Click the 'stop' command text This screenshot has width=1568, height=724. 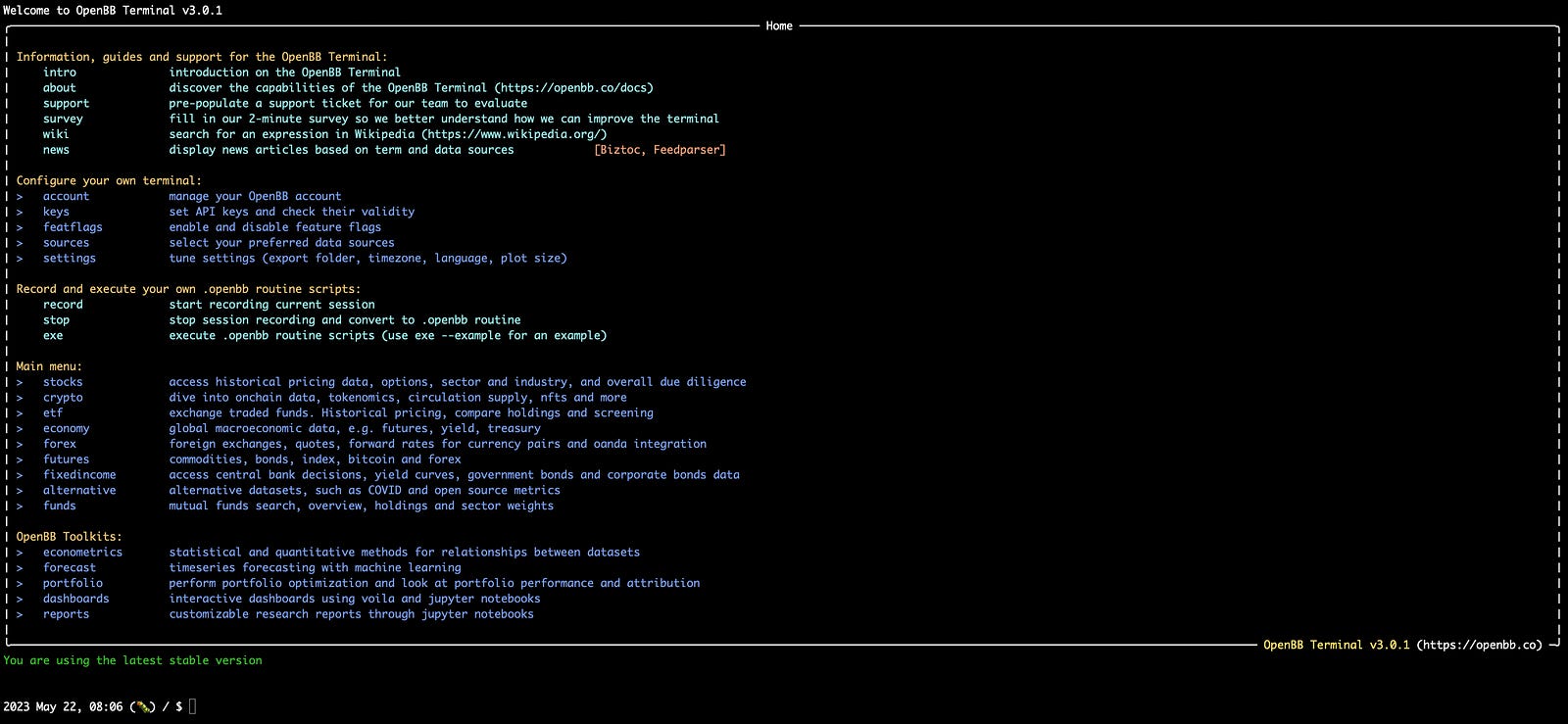(x=56, y=320)
